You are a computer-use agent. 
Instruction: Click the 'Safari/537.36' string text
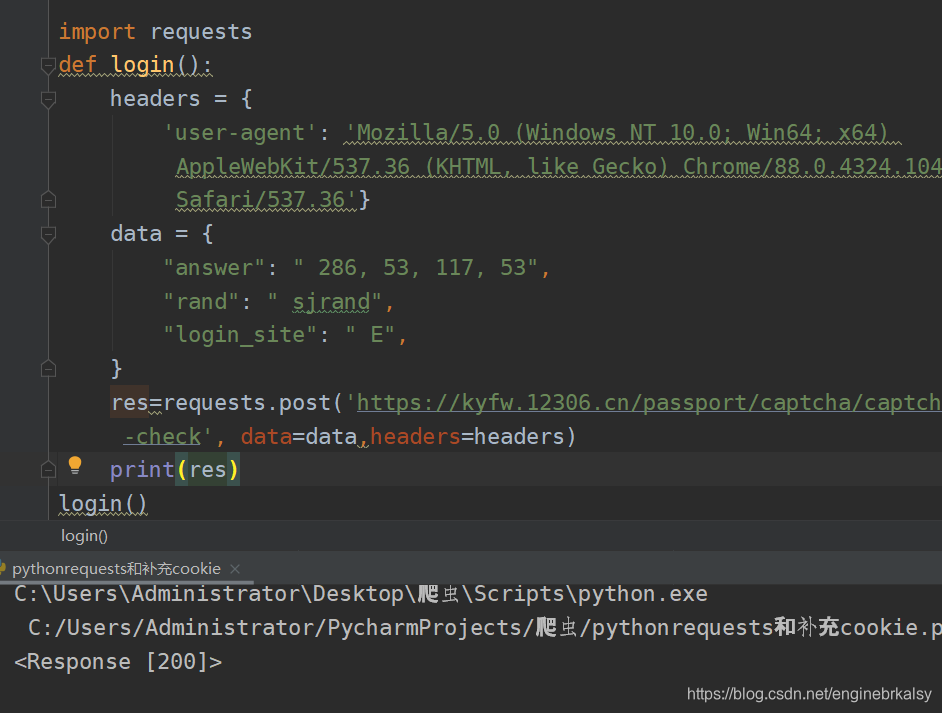coord(267,199)
